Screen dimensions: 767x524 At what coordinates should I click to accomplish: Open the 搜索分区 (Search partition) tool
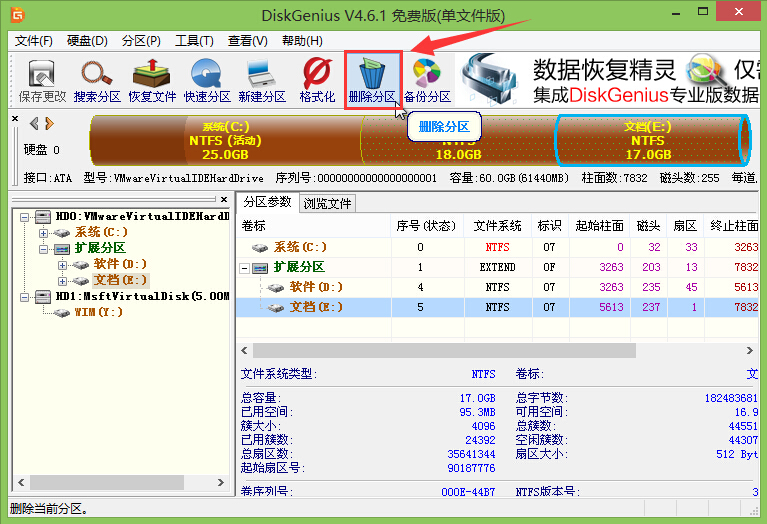97,80
